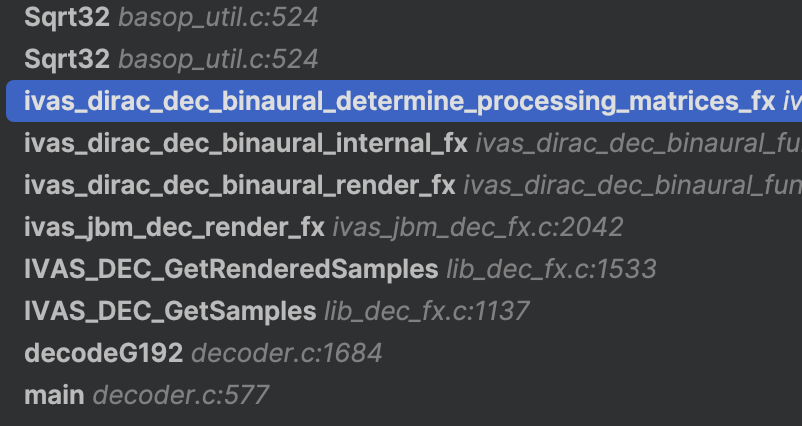
Task: Select the ivas_jbm_dec_render_fx stack frame
Action: [174, 227]
